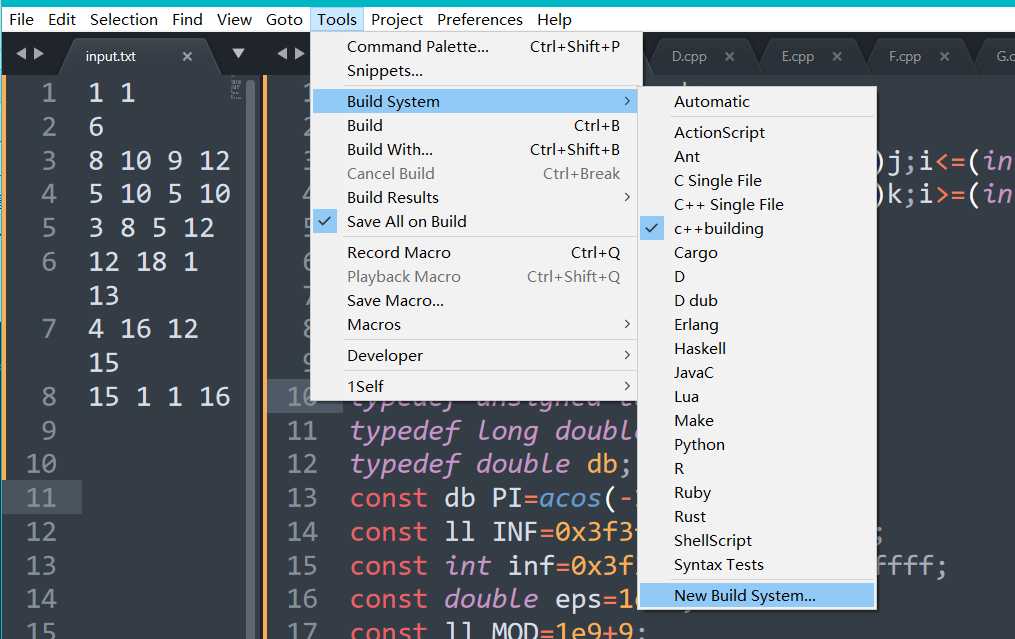Image resolution: width=1015 pixels, height=639 pixels.
Task: Expand Developer submenu
Action: pyautogui.click(x=474, y=355)
